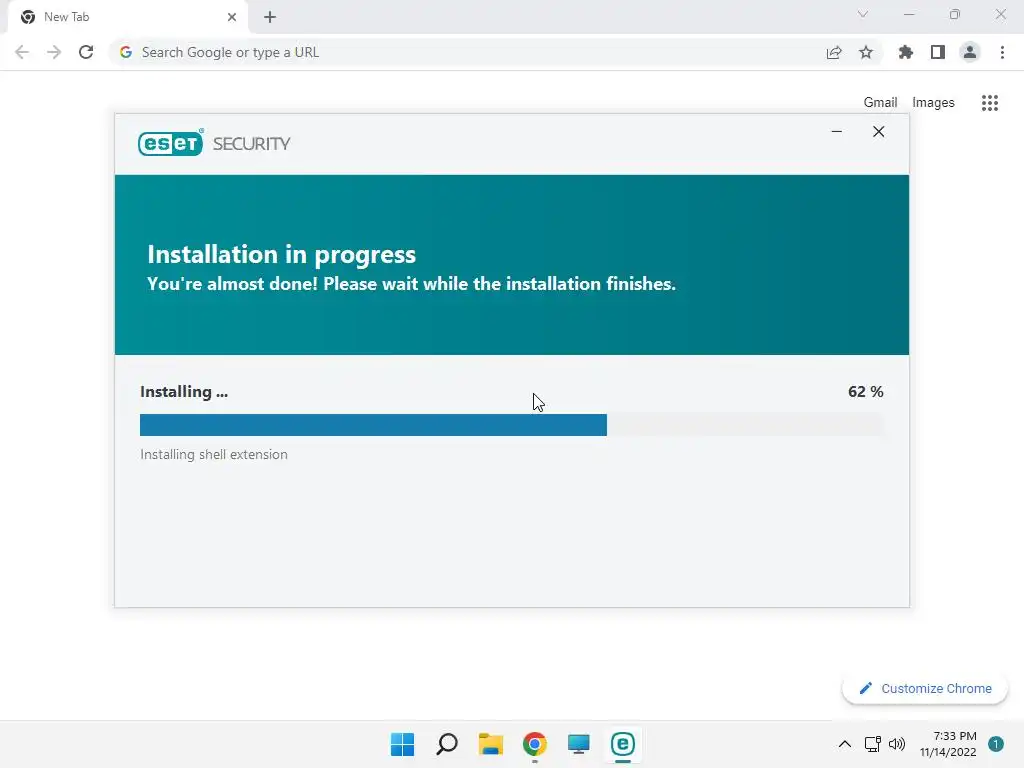
Task: Go forward in Chrome browser
Action: coord(54,52)
